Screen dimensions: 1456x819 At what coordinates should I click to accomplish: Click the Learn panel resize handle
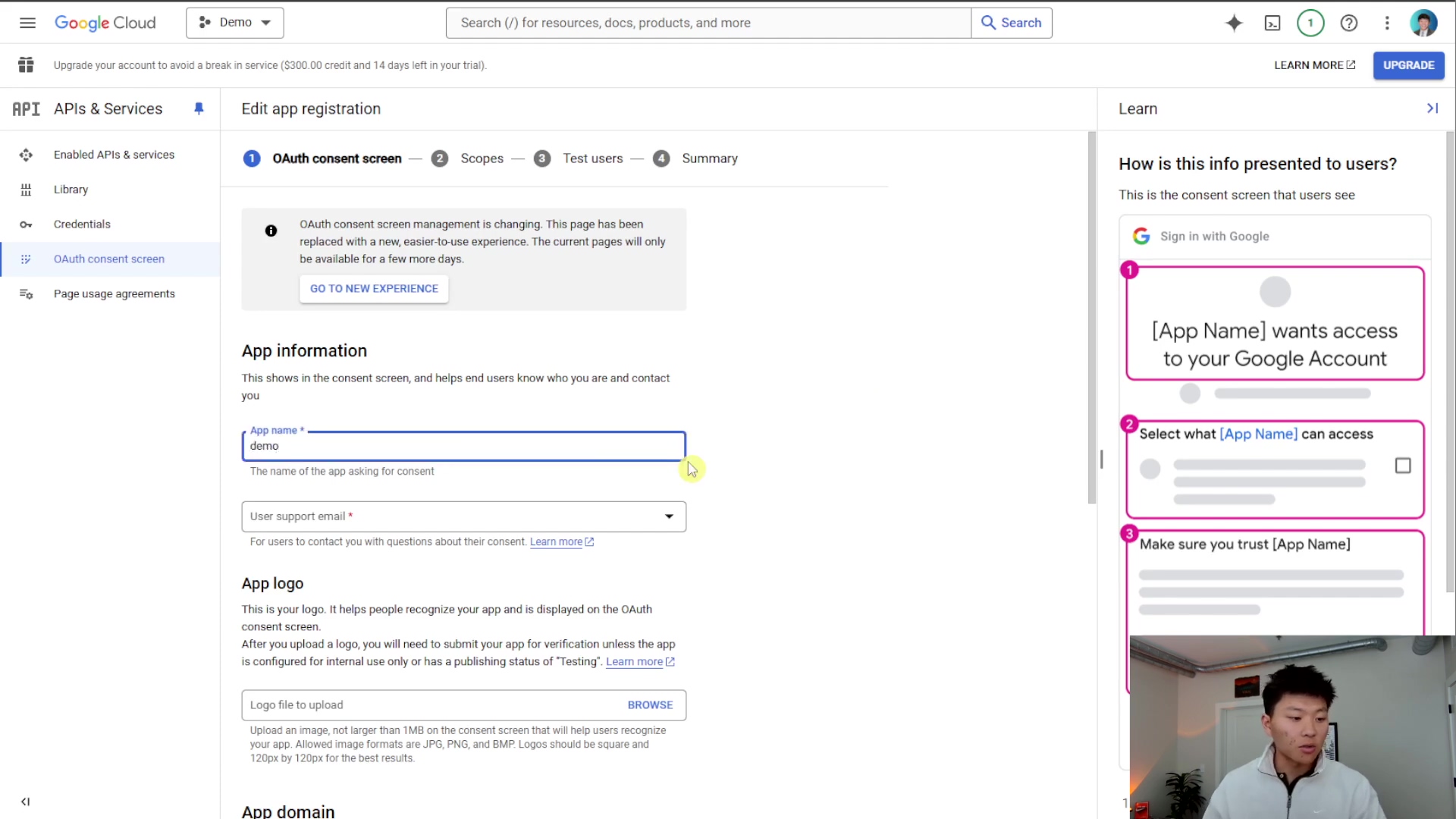point(1101,459)
